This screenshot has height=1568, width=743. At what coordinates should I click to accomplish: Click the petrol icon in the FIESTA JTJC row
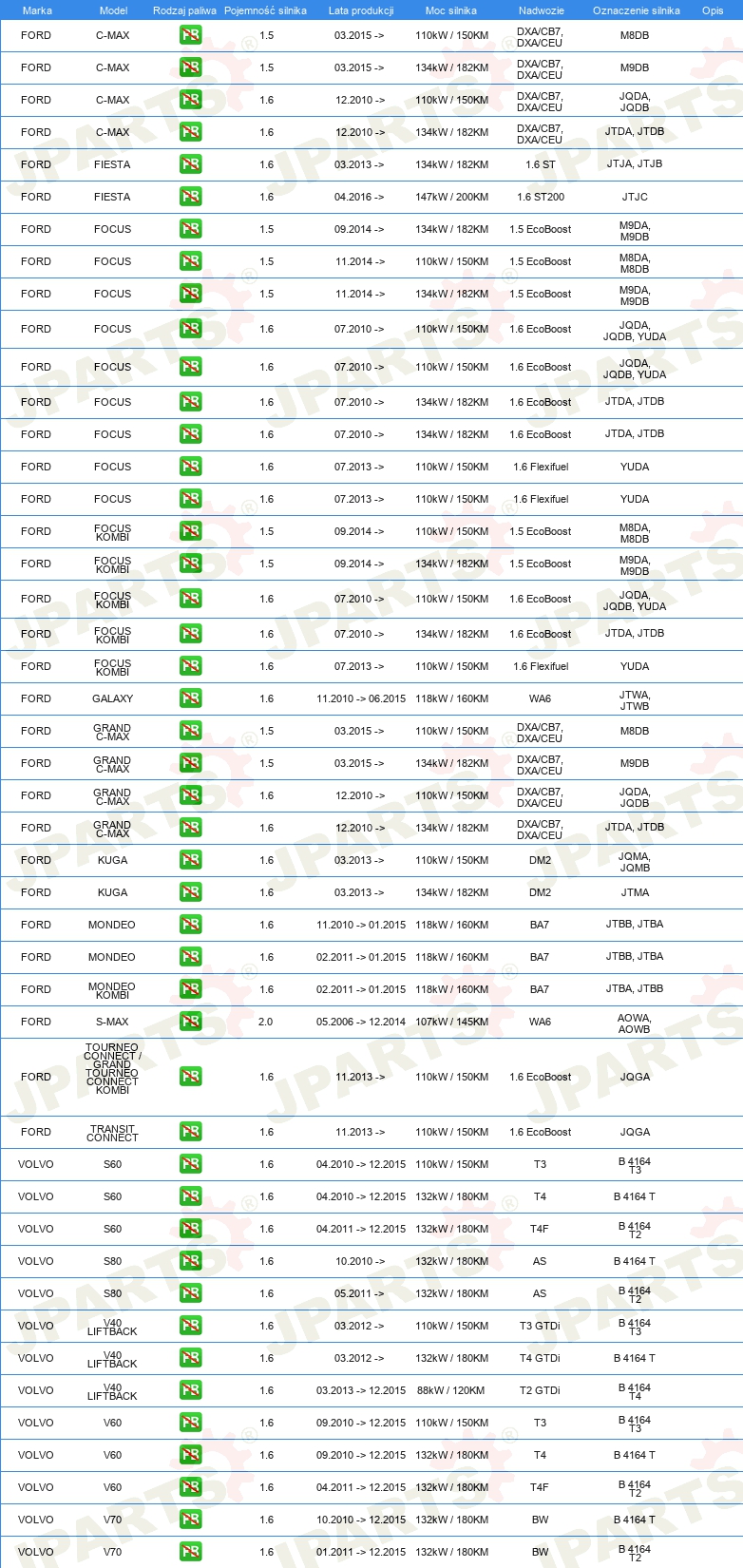click(x=191, y=197)
